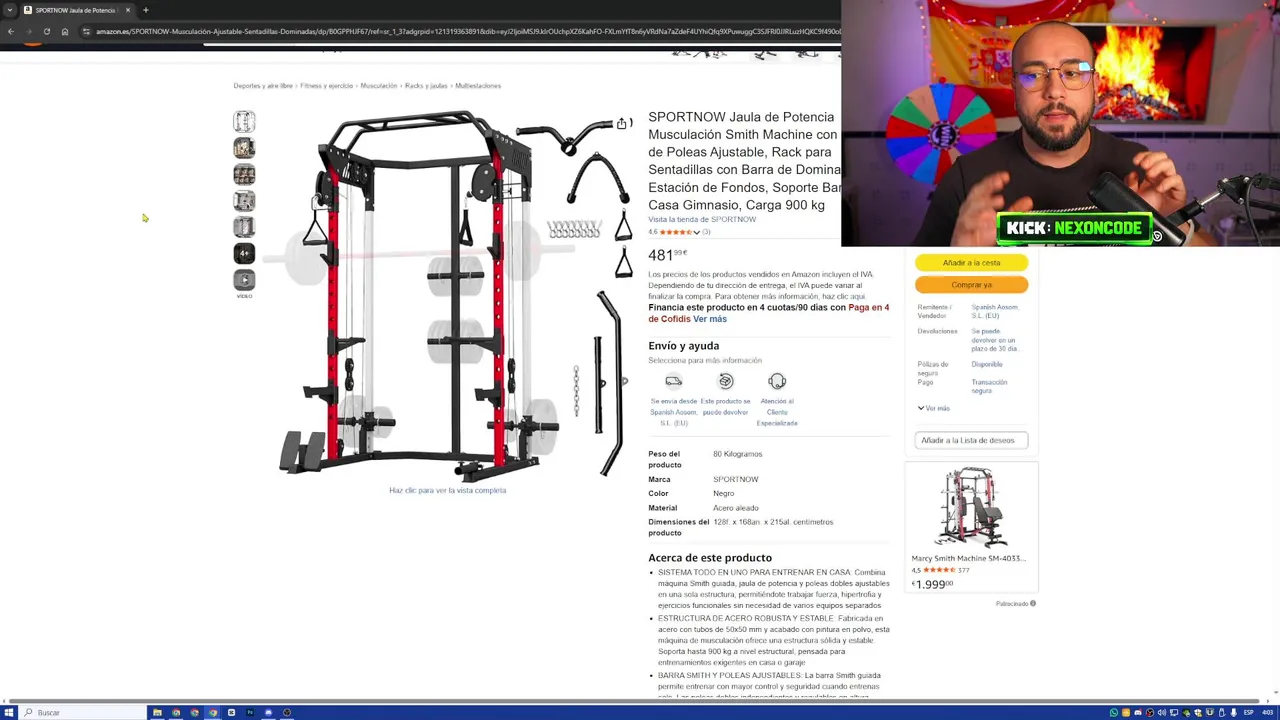This screenshot has height=720, width=1280.
Task: Expand the star rating dropdown arrow
Action: click(x=697, y=232)
